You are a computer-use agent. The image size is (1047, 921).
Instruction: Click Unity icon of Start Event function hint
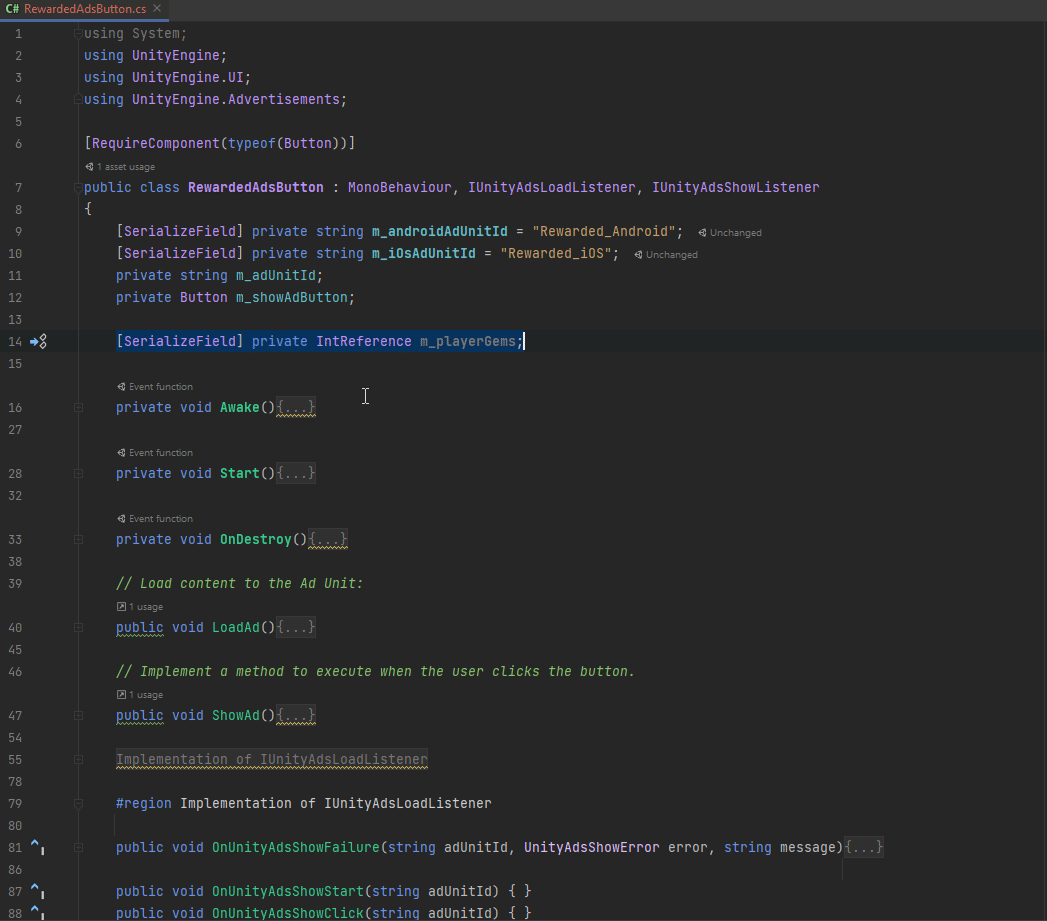click(x=121, y=453)
